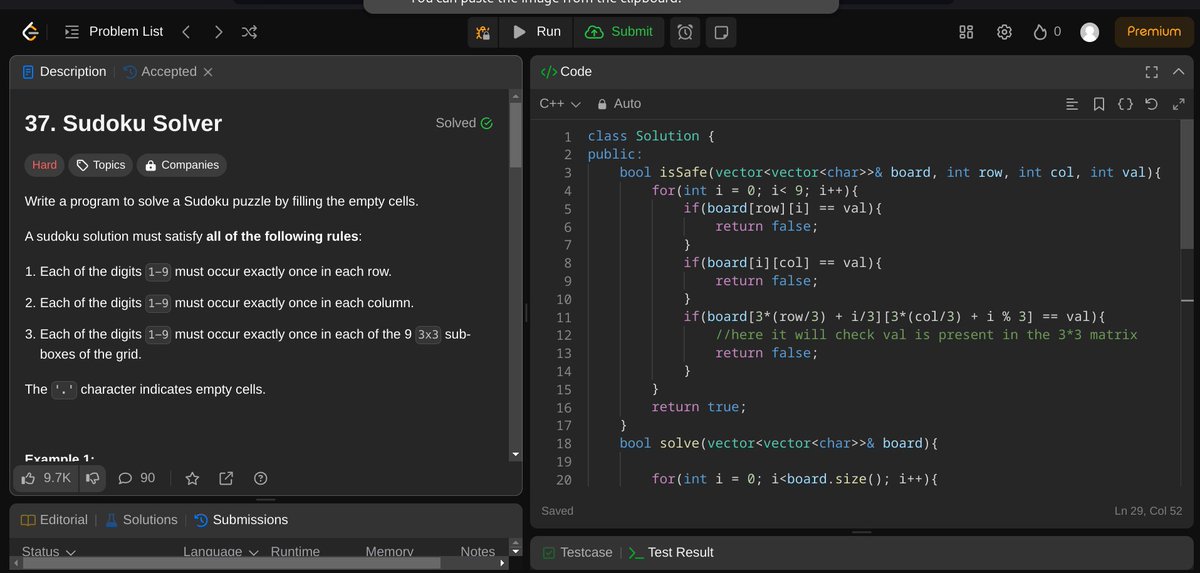Like the problem thumbs up 9.7K
This screenshot has height=573, width=1200.
pyautogui.click(x=46, y=478)
